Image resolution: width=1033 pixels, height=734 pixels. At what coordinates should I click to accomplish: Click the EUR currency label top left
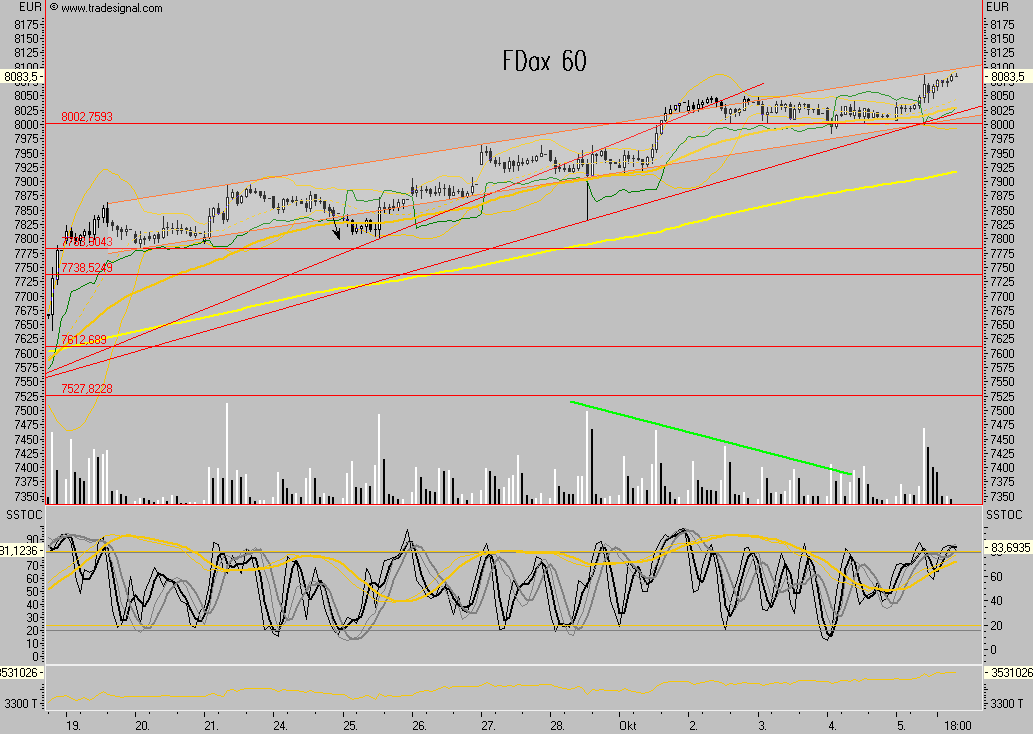[29, 7]
